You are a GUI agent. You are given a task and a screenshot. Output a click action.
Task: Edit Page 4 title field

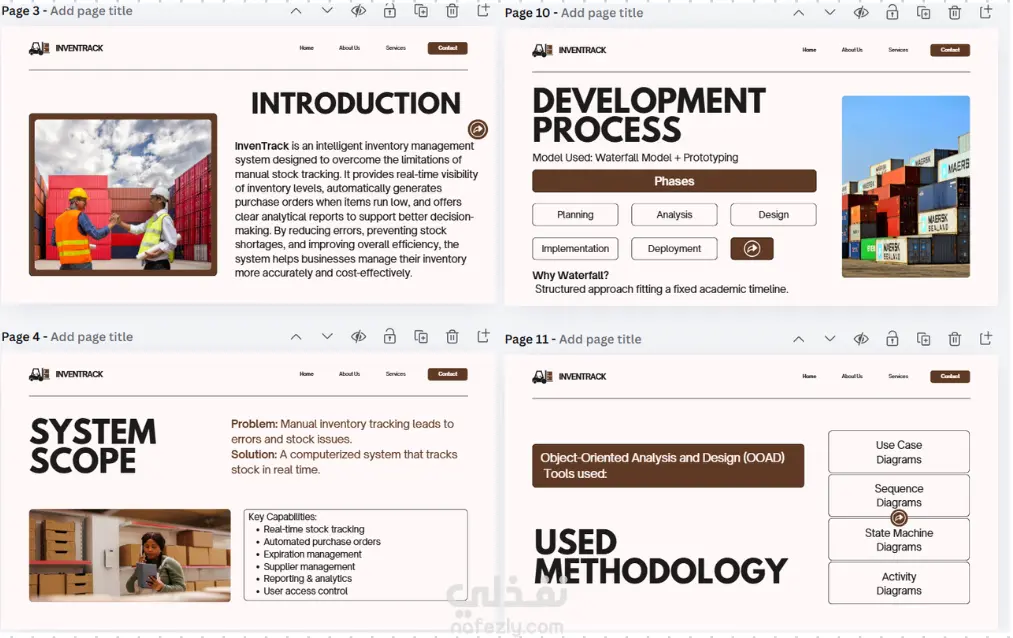click(92, 336)
